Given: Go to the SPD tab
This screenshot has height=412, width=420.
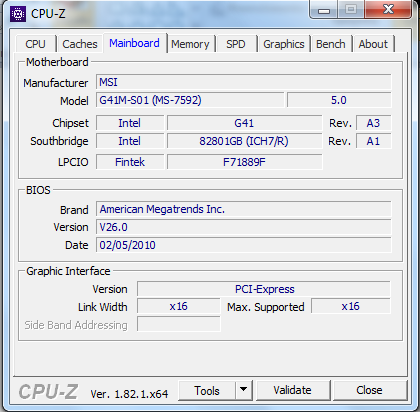Looking at the screenshot, I should click(x=236, y=44).
